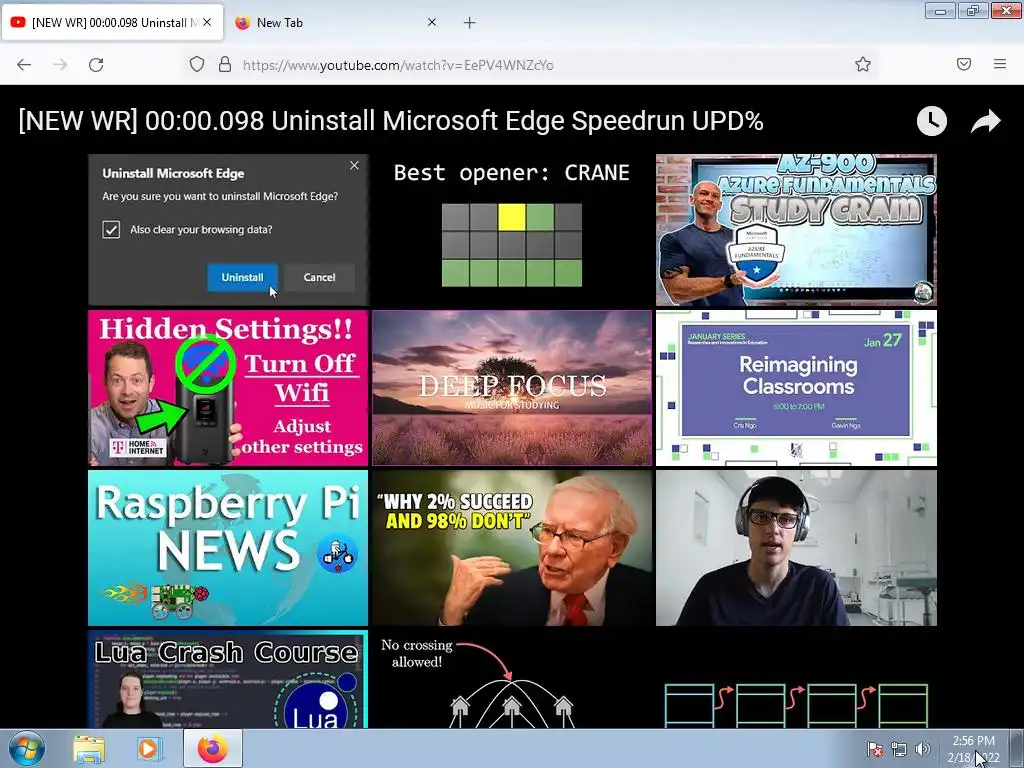Bookmark this page with the star icon
The width and height of the screenshot is (1024, 768).
863,65
